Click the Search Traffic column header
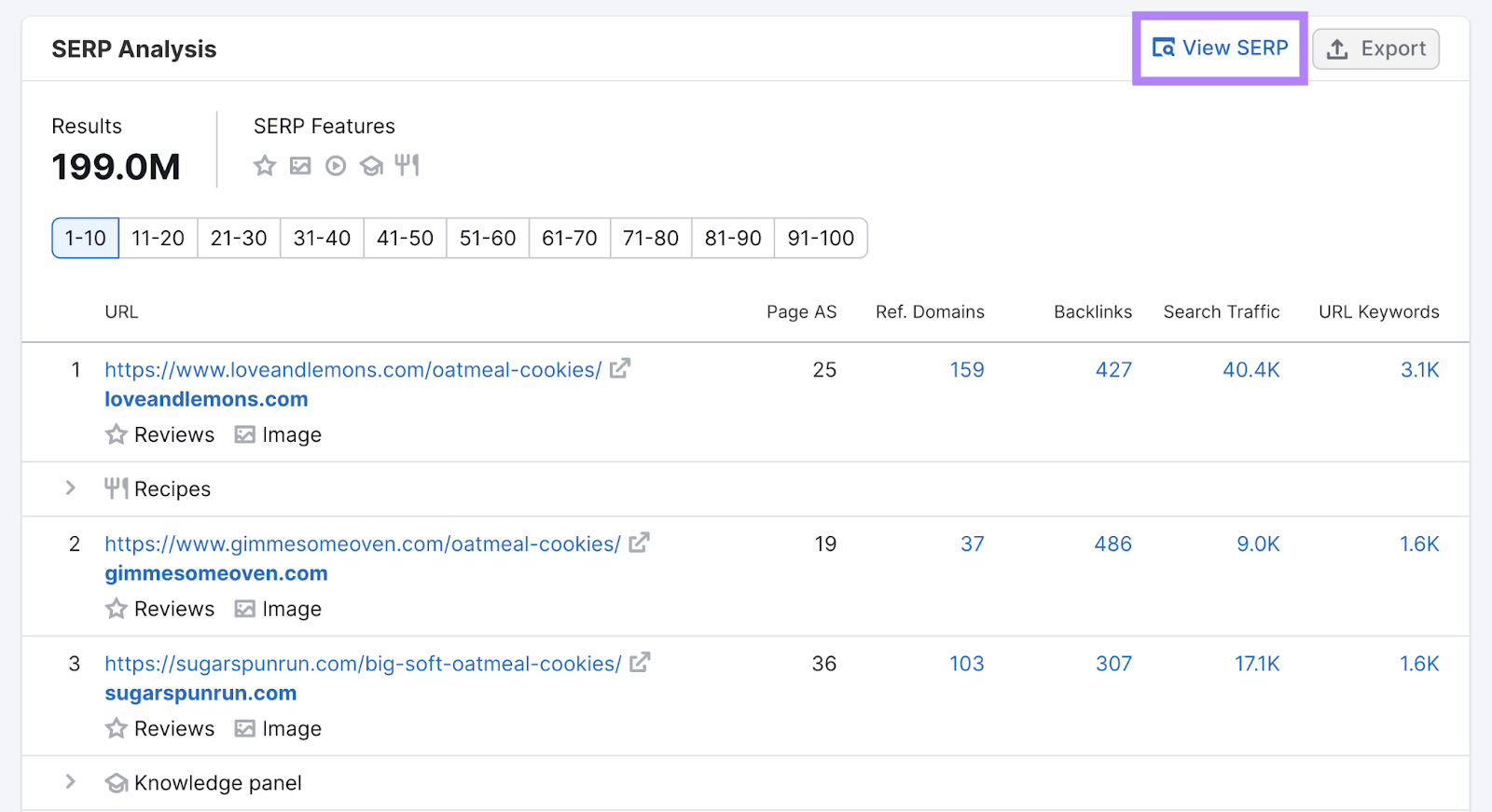This screenshot has width=1492, height=812. pyautogui.click(x=1222, y=312)
